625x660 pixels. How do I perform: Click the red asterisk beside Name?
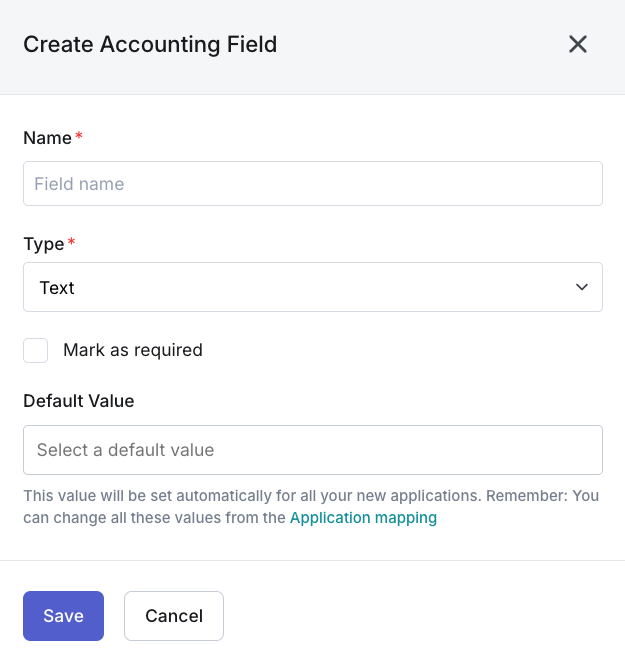click(79, 137)
